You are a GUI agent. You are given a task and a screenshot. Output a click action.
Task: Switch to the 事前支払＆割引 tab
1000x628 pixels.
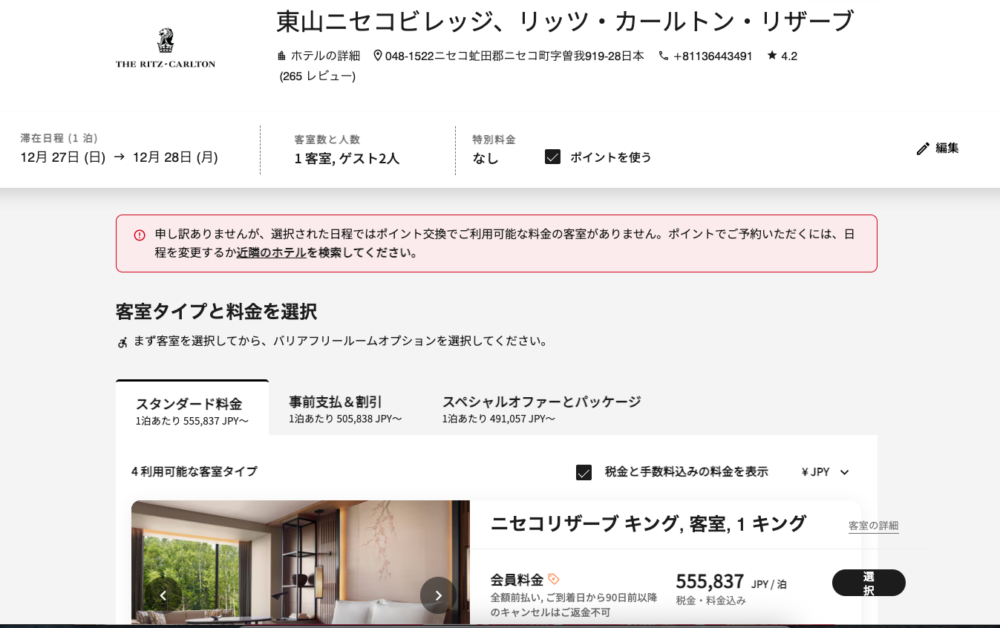pyautogui.click(x=345, y=408)
